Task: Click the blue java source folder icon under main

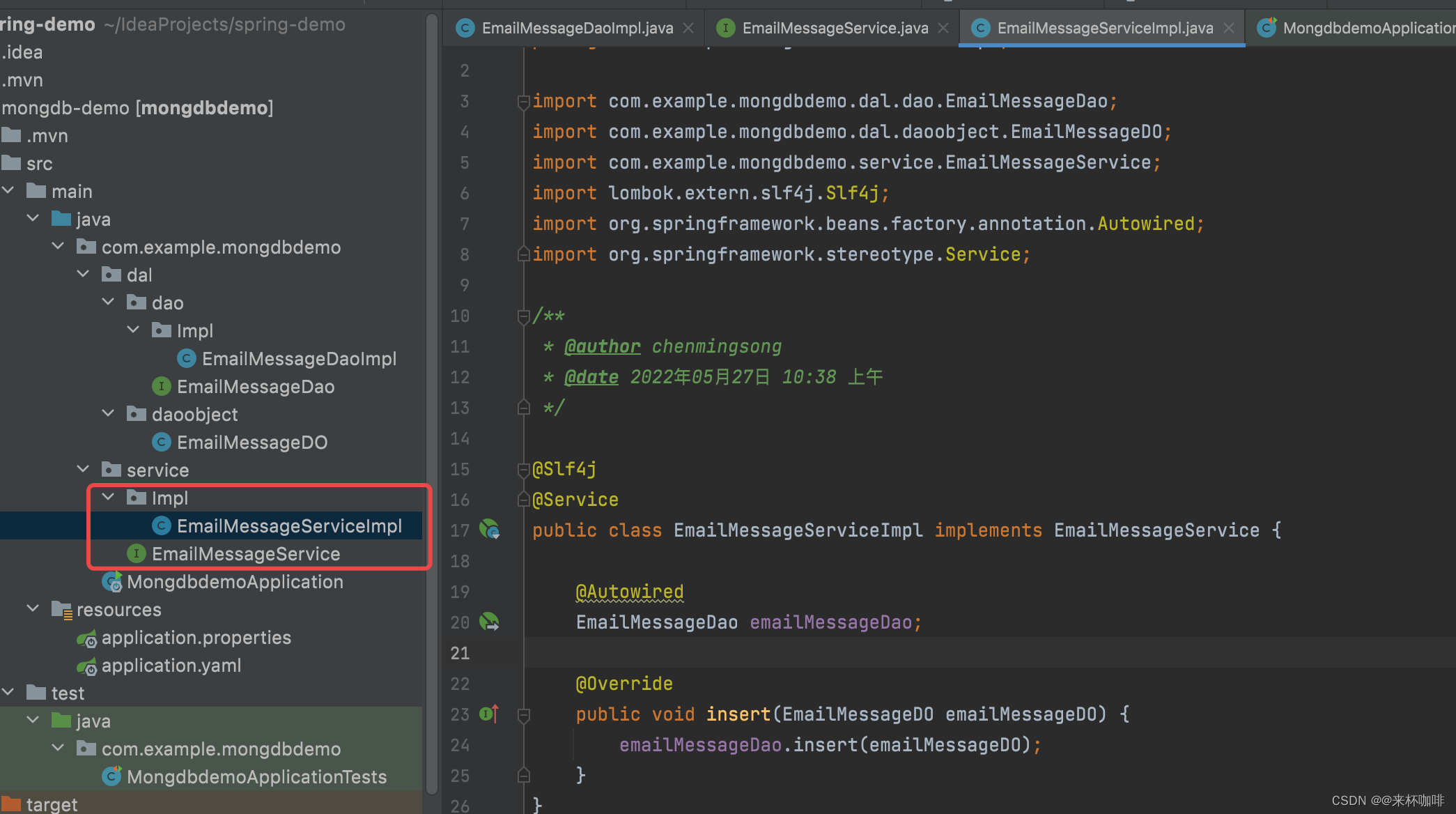Action: tap(61, 220)
